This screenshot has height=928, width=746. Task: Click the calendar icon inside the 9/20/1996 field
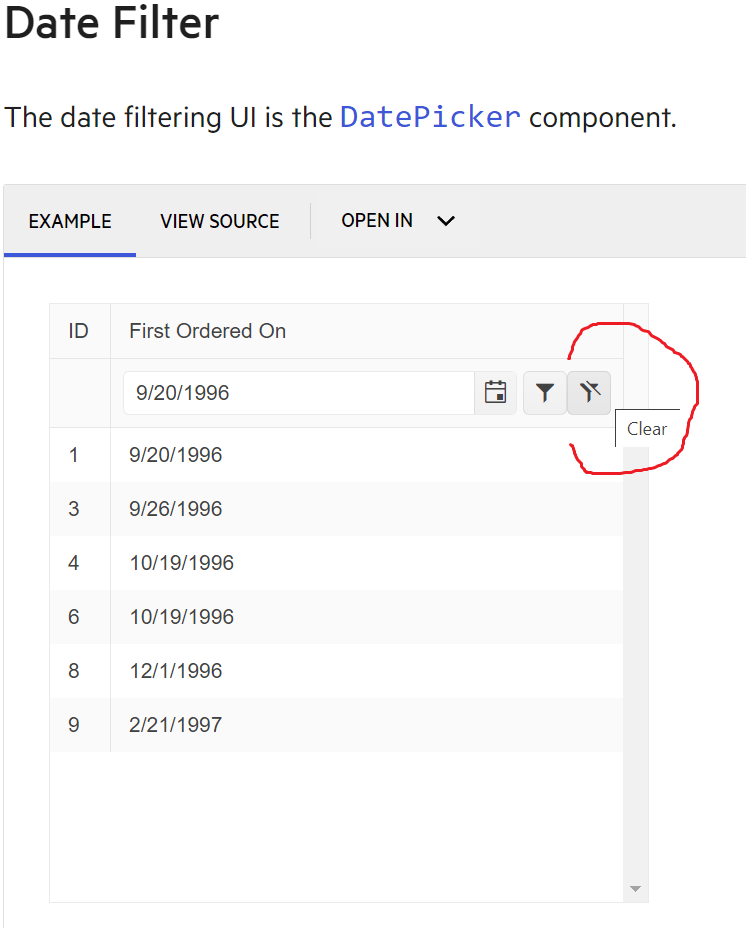tap(495, 392)
